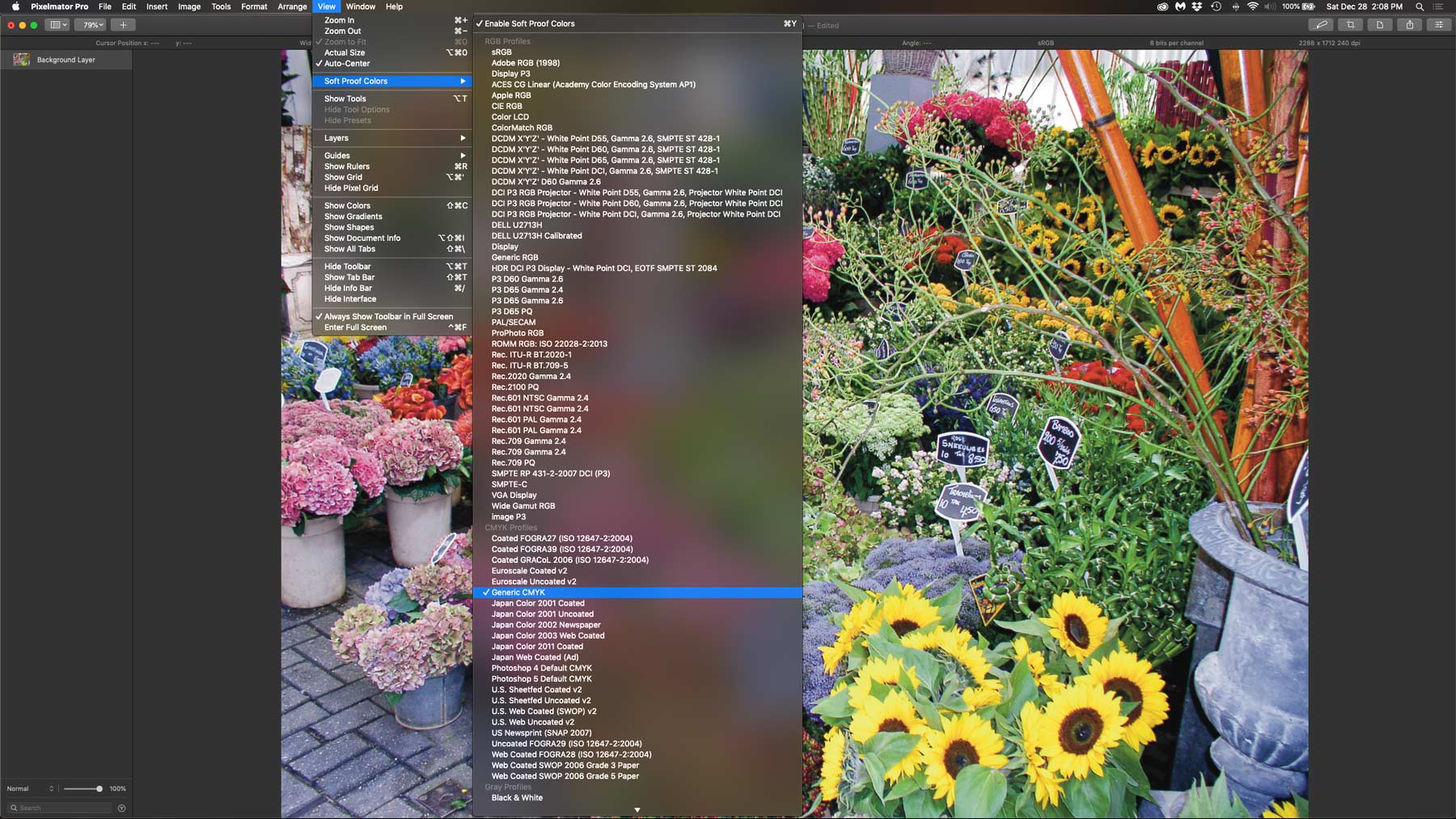
Task: Open the Normal blend mode dropdown
Action: pyautogui.click(x=30, y=788)
